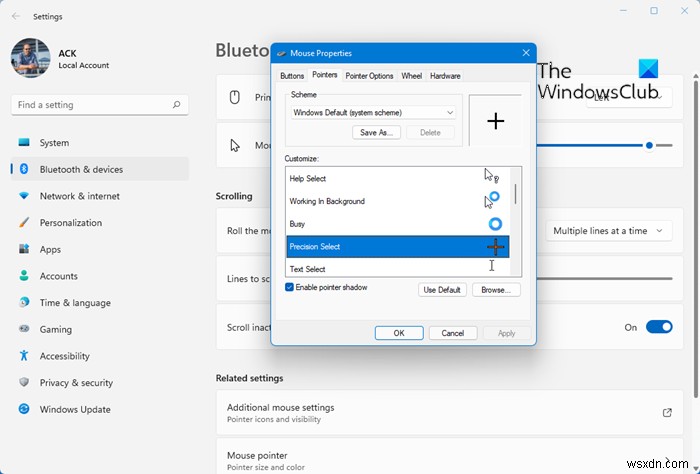Image resolution: width=700 pixels, height=474 pixels.
Task: Open Accessibility figure icon
Action: (24, 356)
